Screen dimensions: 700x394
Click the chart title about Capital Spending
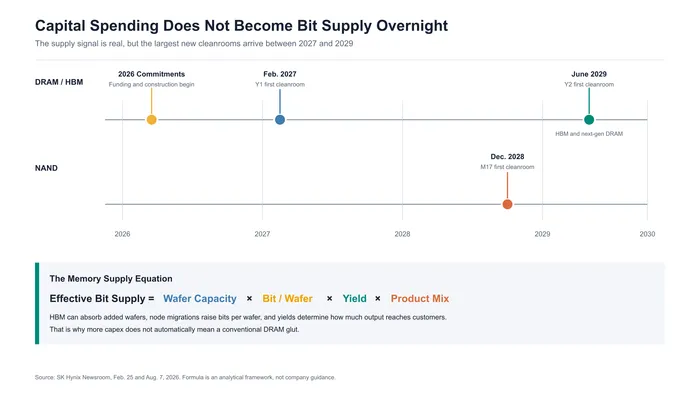click(x=242, y=25)
